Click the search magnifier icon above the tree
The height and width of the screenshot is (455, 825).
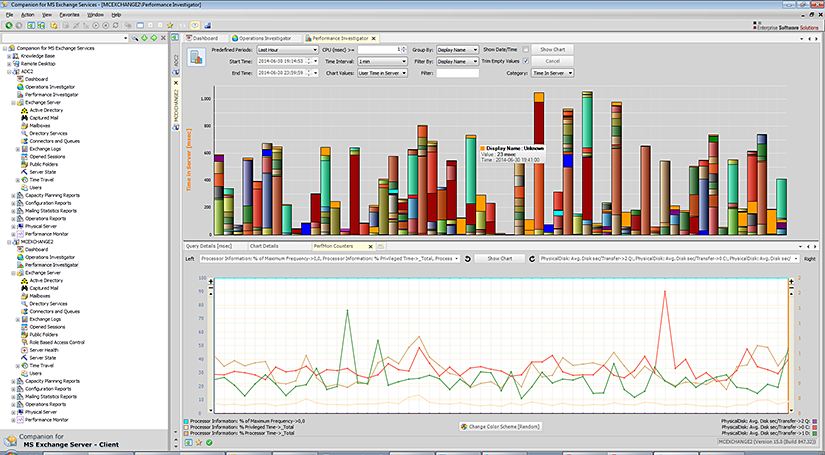coord(135,38)
